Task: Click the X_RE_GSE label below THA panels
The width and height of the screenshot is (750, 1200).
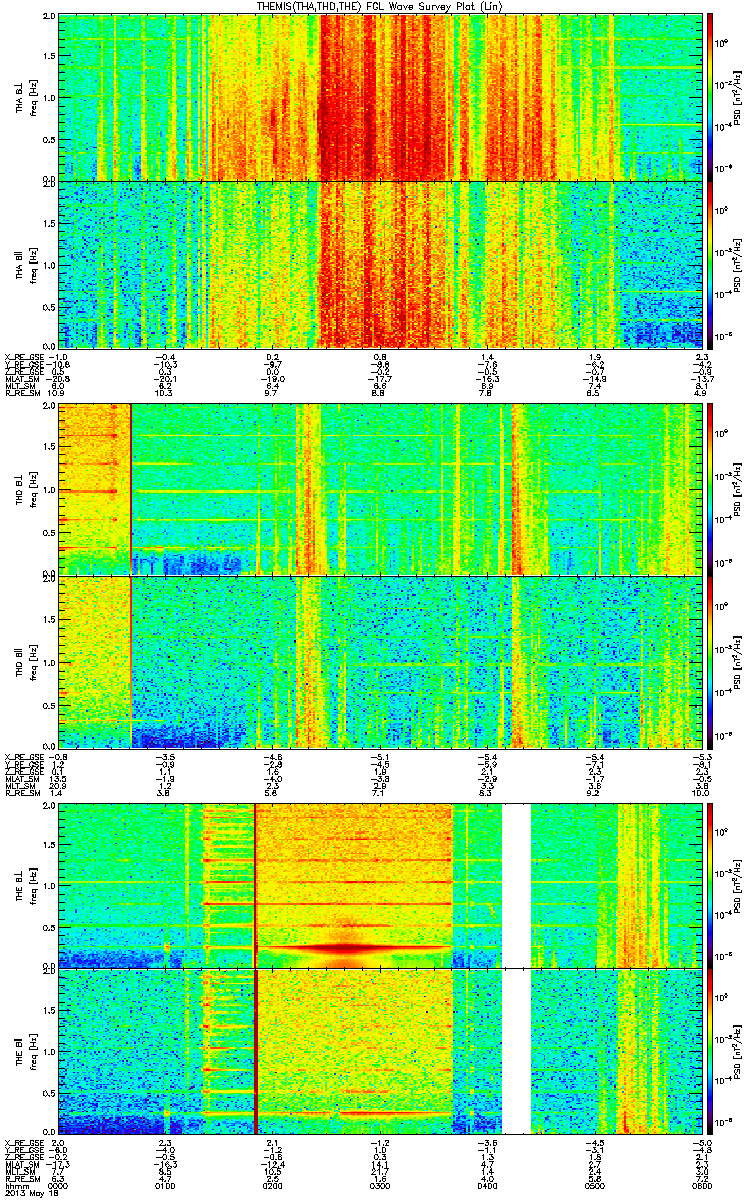Action: [24, 356]
